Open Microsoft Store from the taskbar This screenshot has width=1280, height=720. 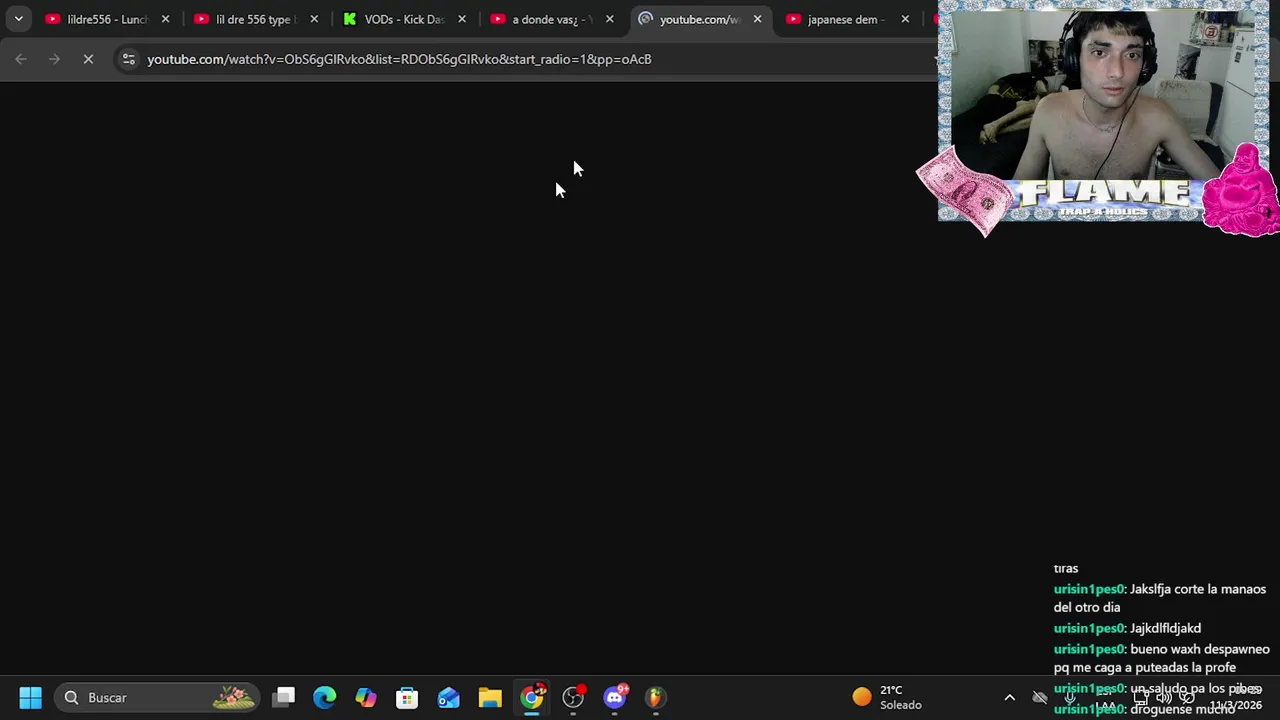[407, 697]
